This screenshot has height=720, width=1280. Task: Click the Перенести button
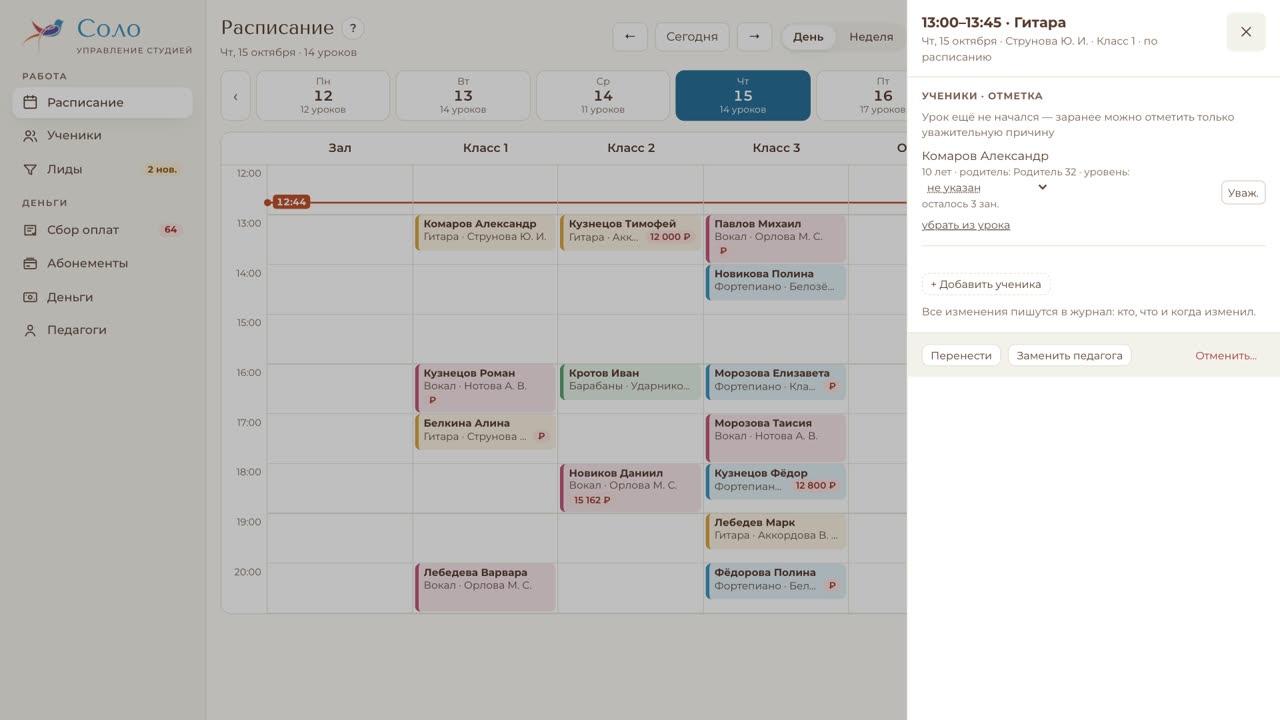point(961,355)
